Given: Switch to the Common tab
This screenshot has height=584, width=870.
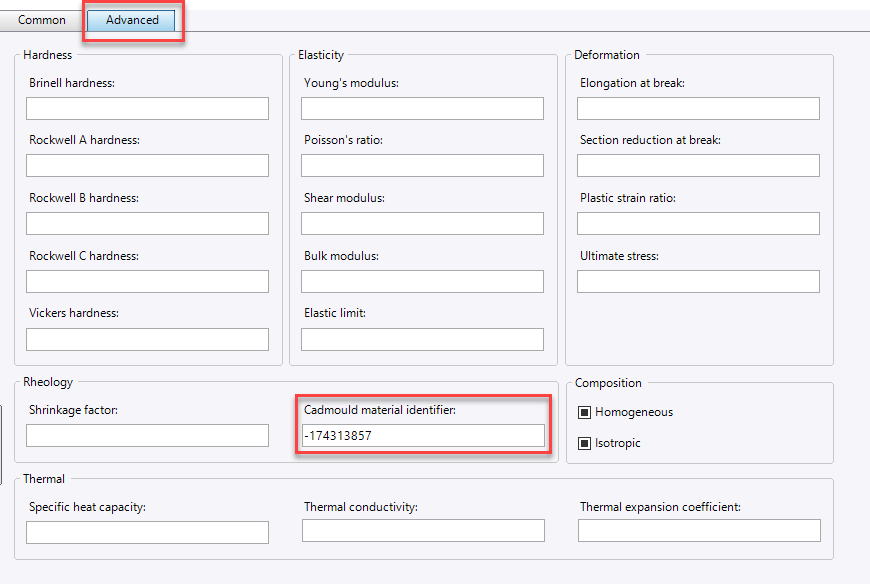Looking at the screenshot, I should pyautogui.click(x=42, y=20).
